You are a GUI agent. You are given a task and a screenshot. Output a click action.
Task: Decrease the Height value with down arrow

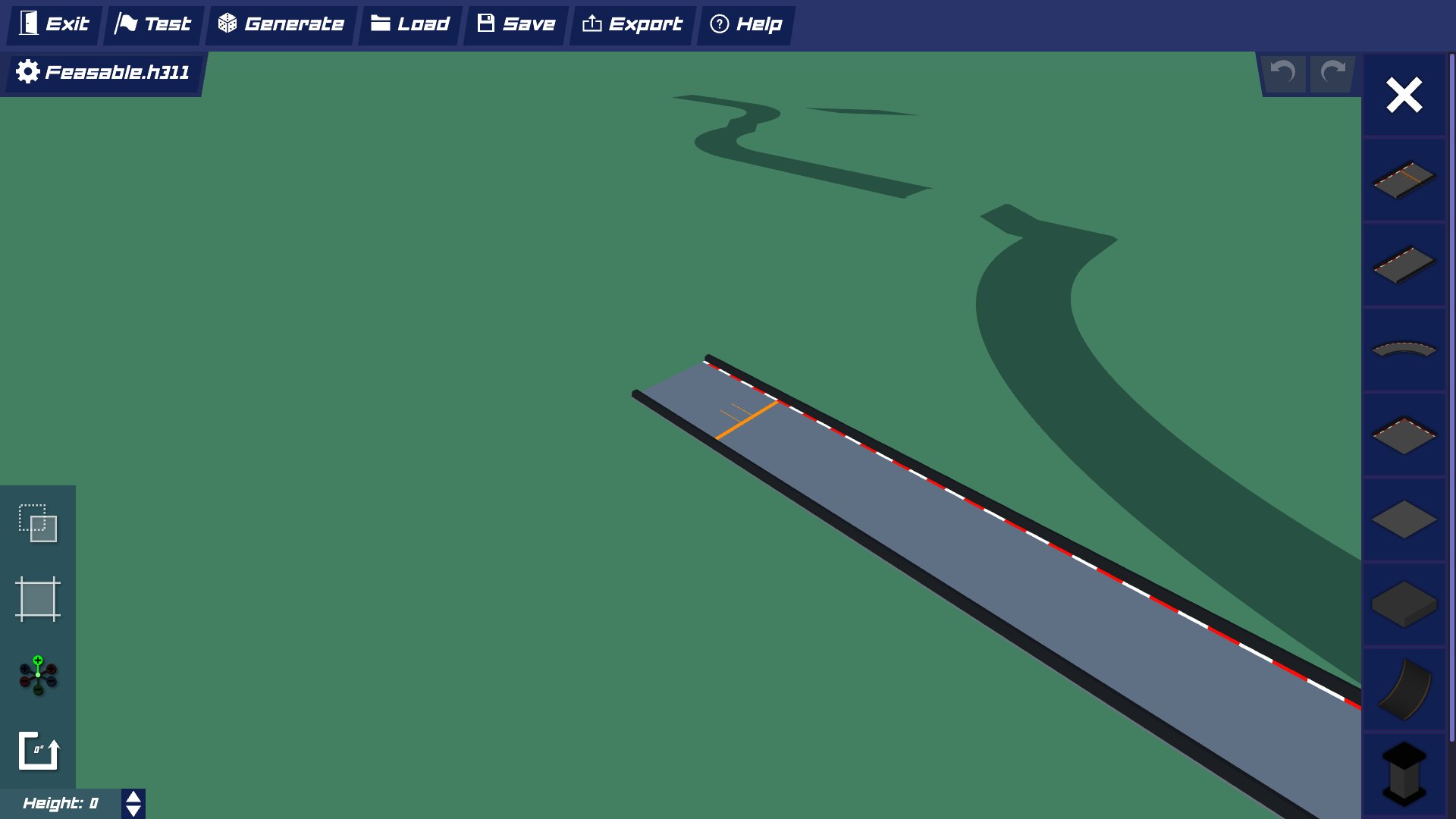tap(133, 811)
